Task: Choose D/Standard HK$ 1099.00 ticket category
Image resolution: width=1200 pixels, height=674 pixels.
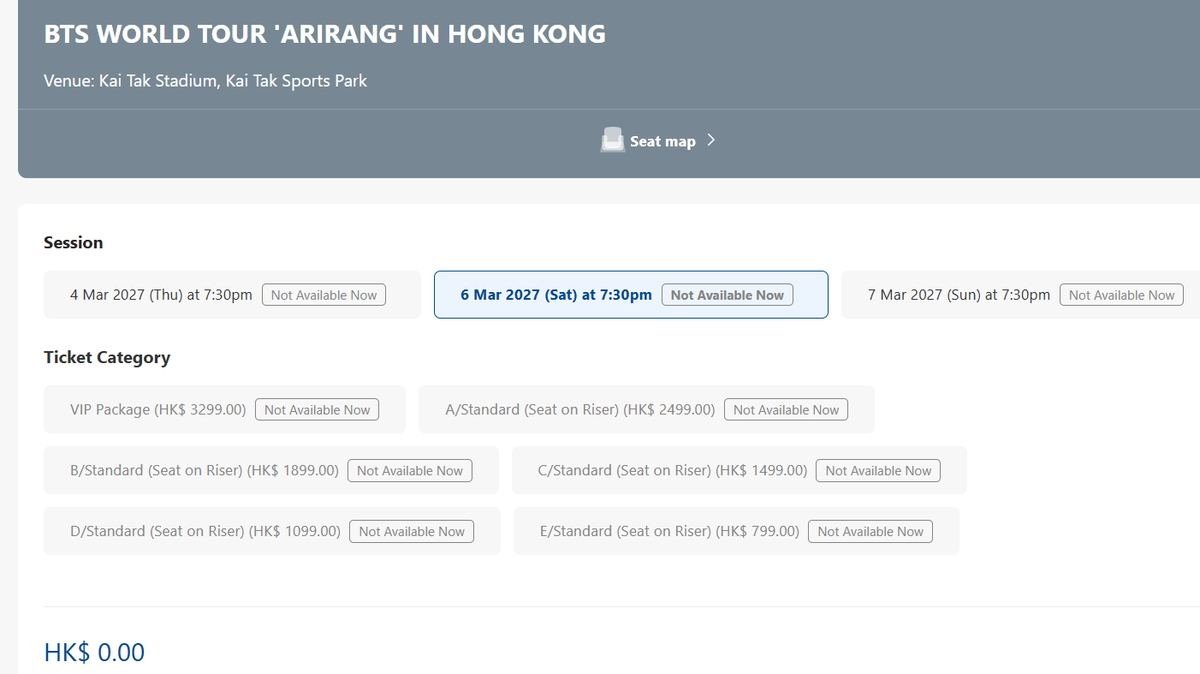Action: (272, 531)
